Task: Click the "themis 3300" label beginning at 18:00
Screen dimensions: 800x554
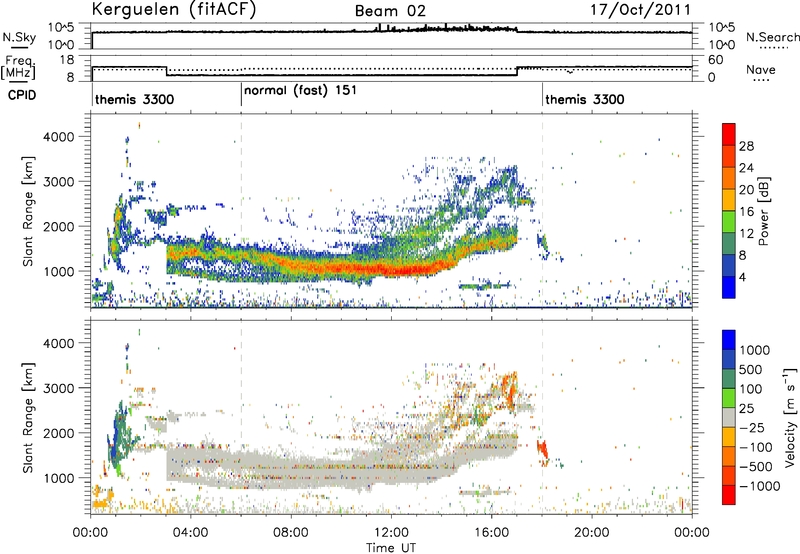Action: pos(585,99)
